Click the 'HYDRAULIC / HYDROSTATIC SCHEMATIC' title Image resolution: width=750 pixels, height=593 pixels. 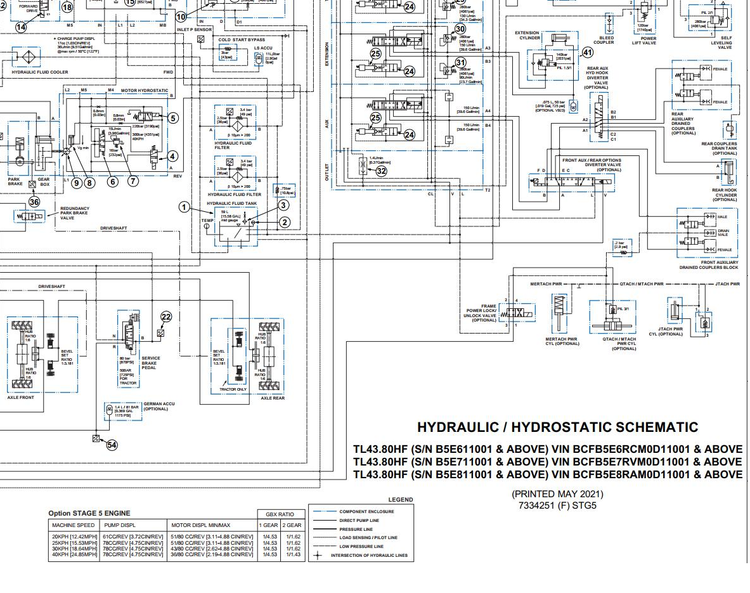click(557, 427)
